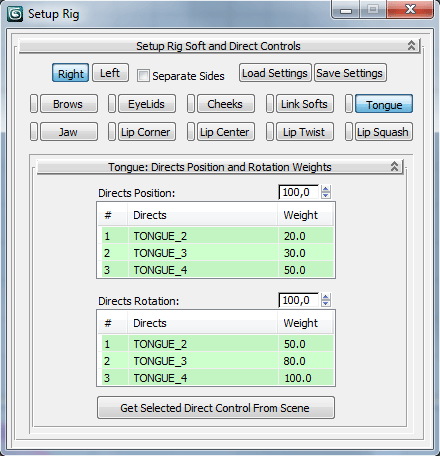440x456 pixels.
Task: Toggle the small check button beside Lip Twist
Action: tap(270, 132)
